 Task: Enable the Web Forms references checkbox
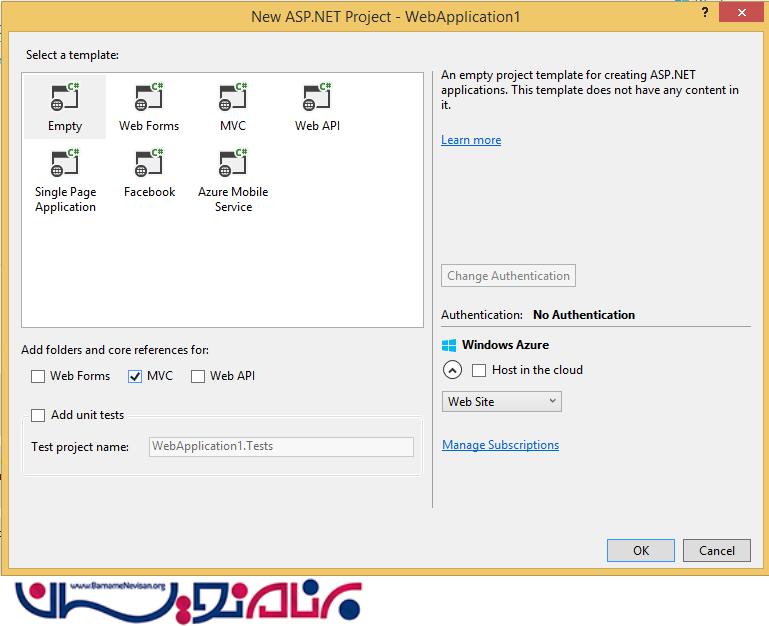[x=38, y=376]
